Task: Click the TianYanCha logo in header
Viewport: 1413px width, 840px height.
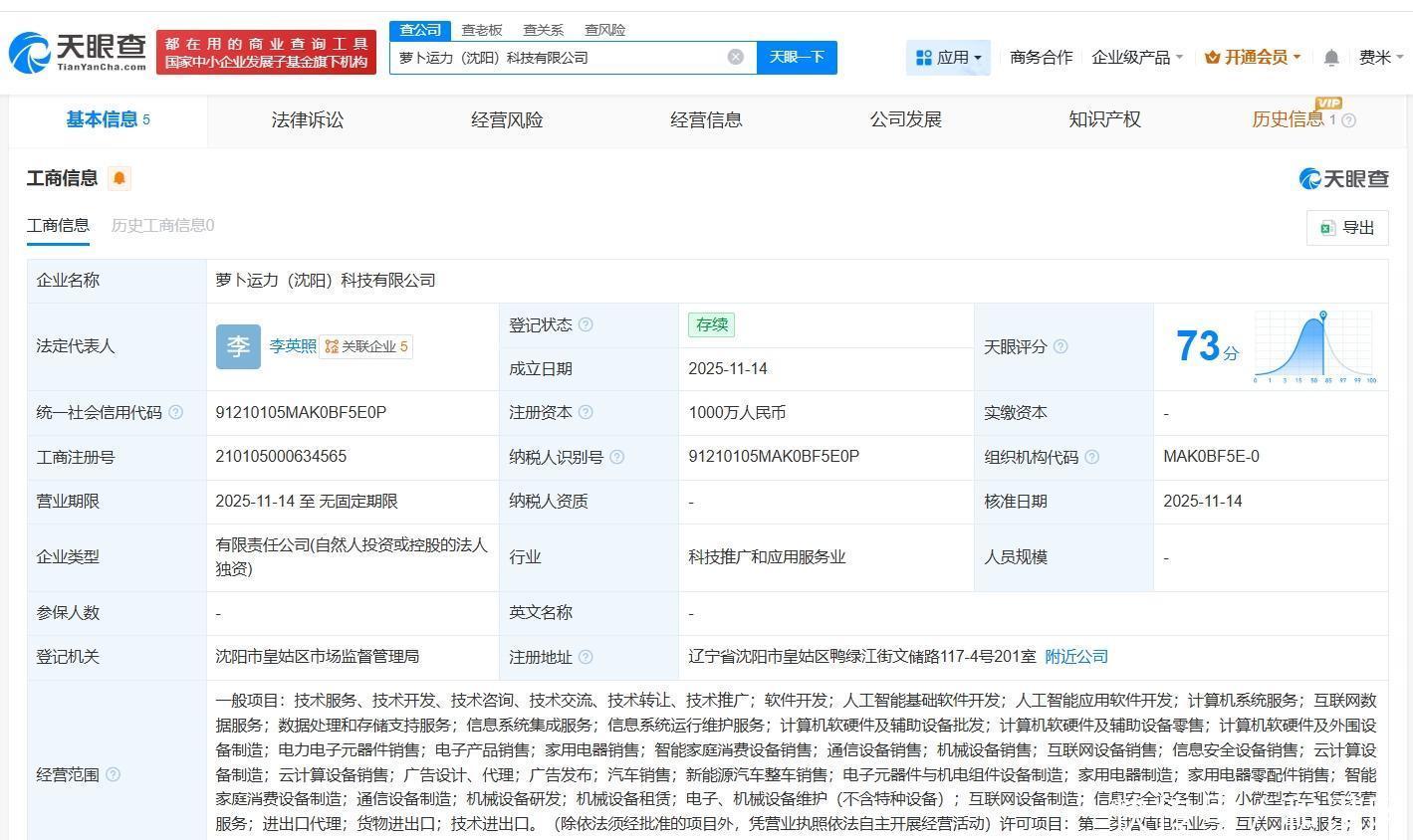Action: click(78, 52)
